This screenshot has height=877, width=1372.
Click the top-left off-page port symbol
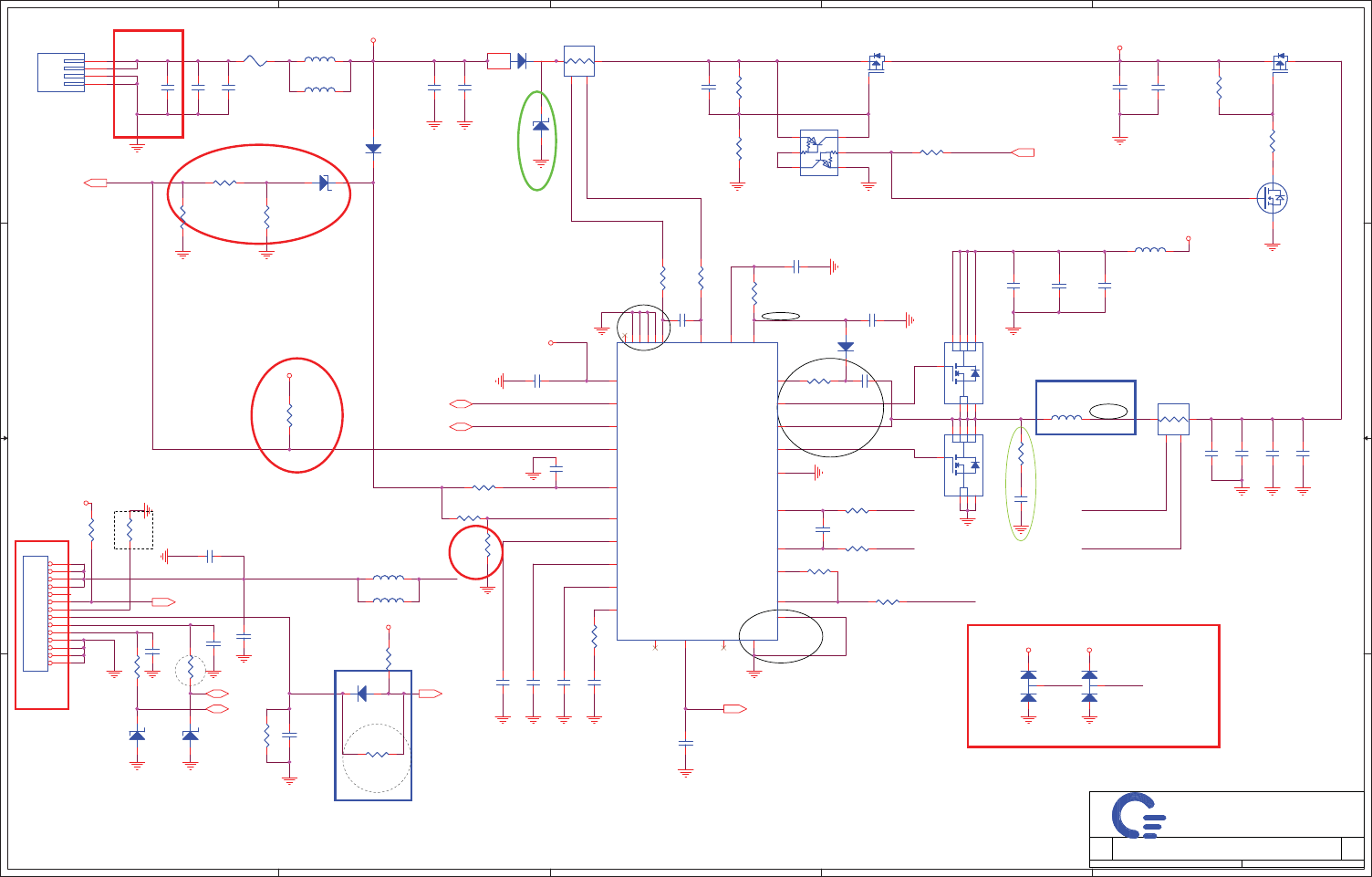pos(96,183)
